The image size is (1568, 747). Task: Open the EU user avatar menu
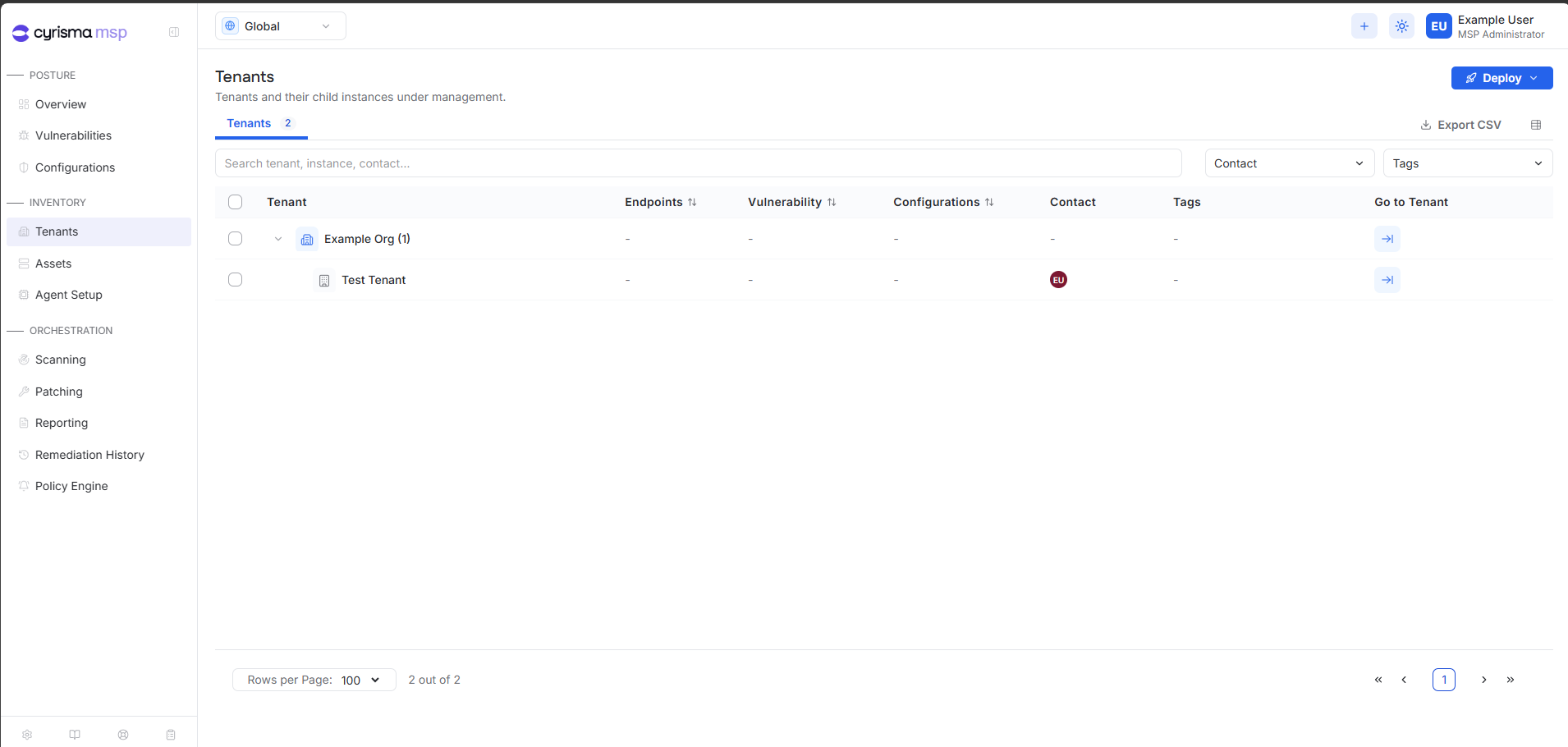[1439, 26]
